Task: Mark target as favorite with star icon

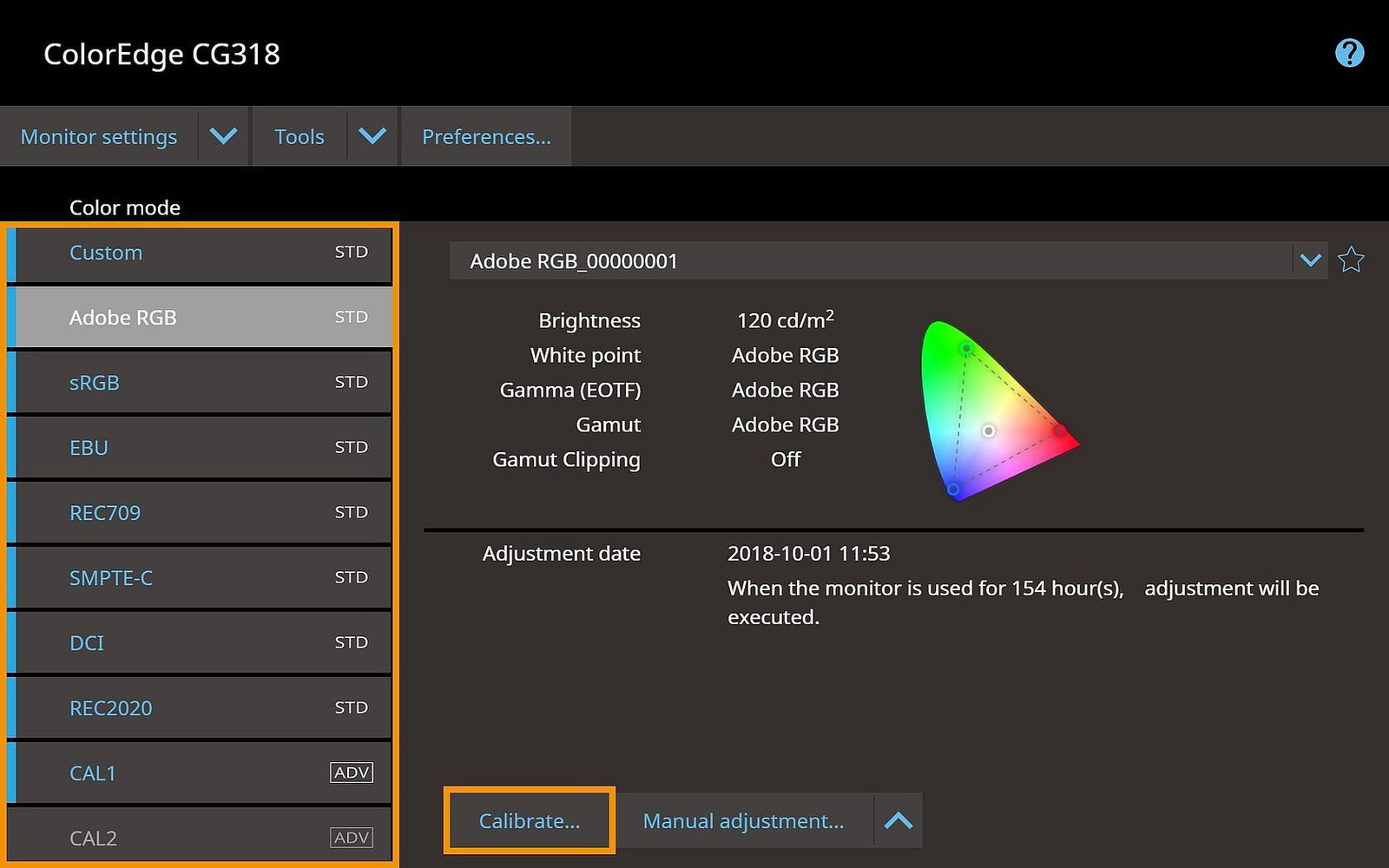Action: tap(1351, 260)
